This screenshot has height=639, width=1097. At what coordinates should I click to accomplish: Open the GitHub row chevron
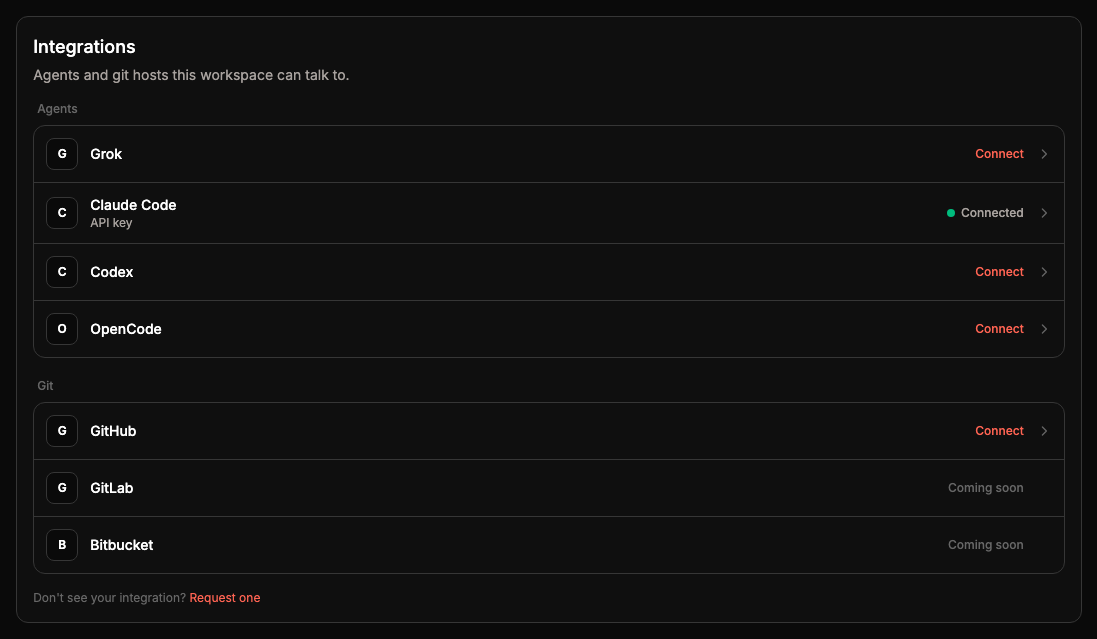(x=1044, y=431)
